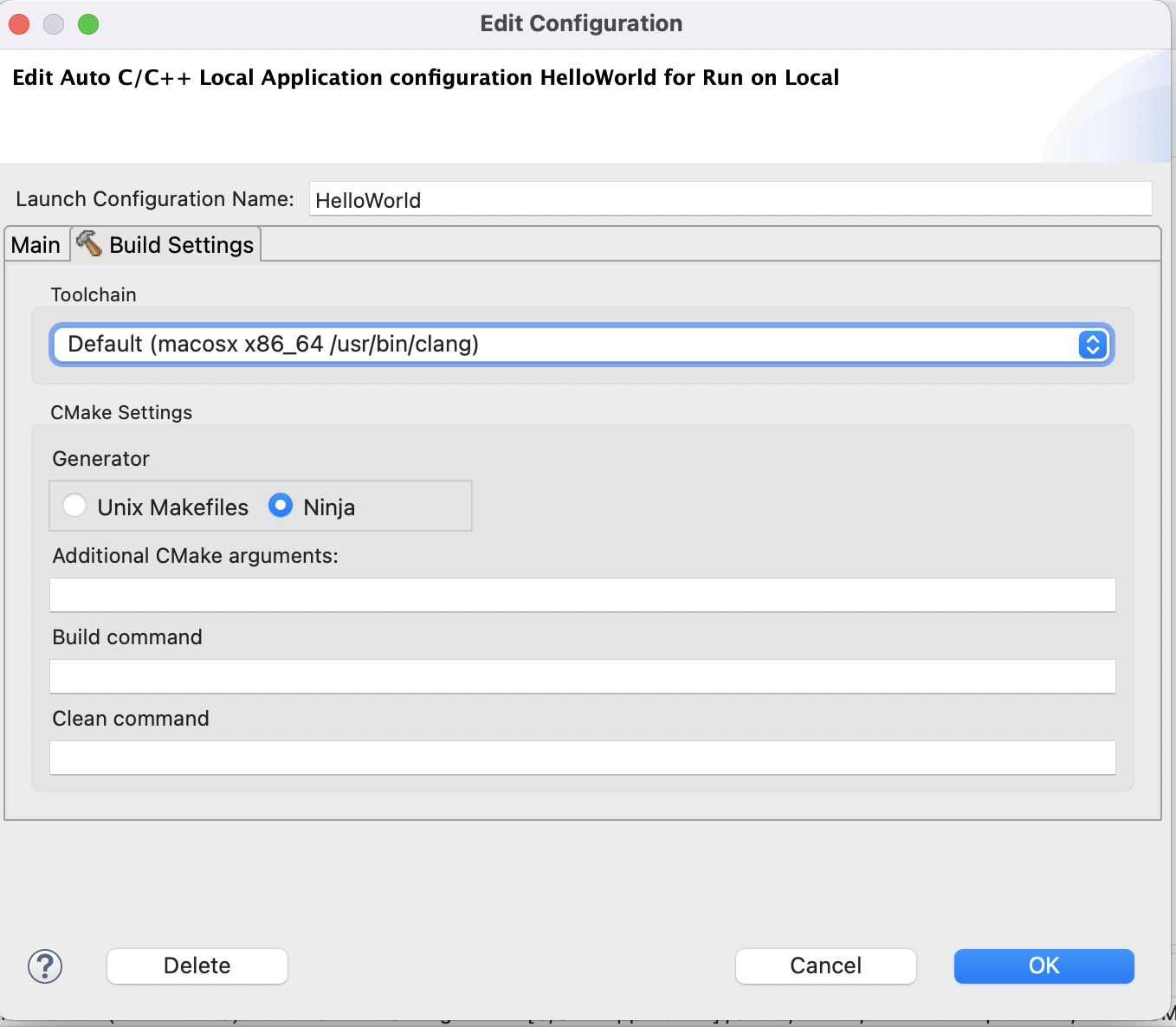Open the help question mark icon
Image resolution: width=1176 pixels, height=1027 pixels.
[x=45, y=966]
